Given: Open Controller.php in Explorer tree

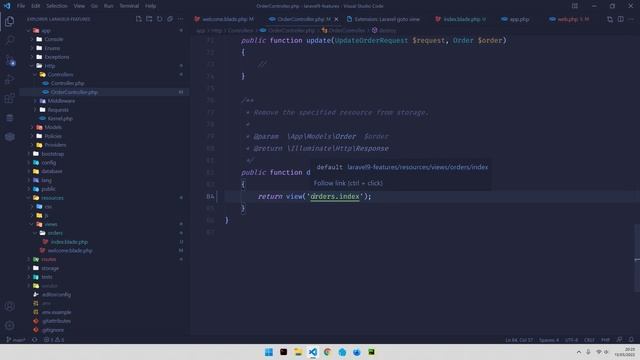Looking at the screenshot, I should click(67, 83).
